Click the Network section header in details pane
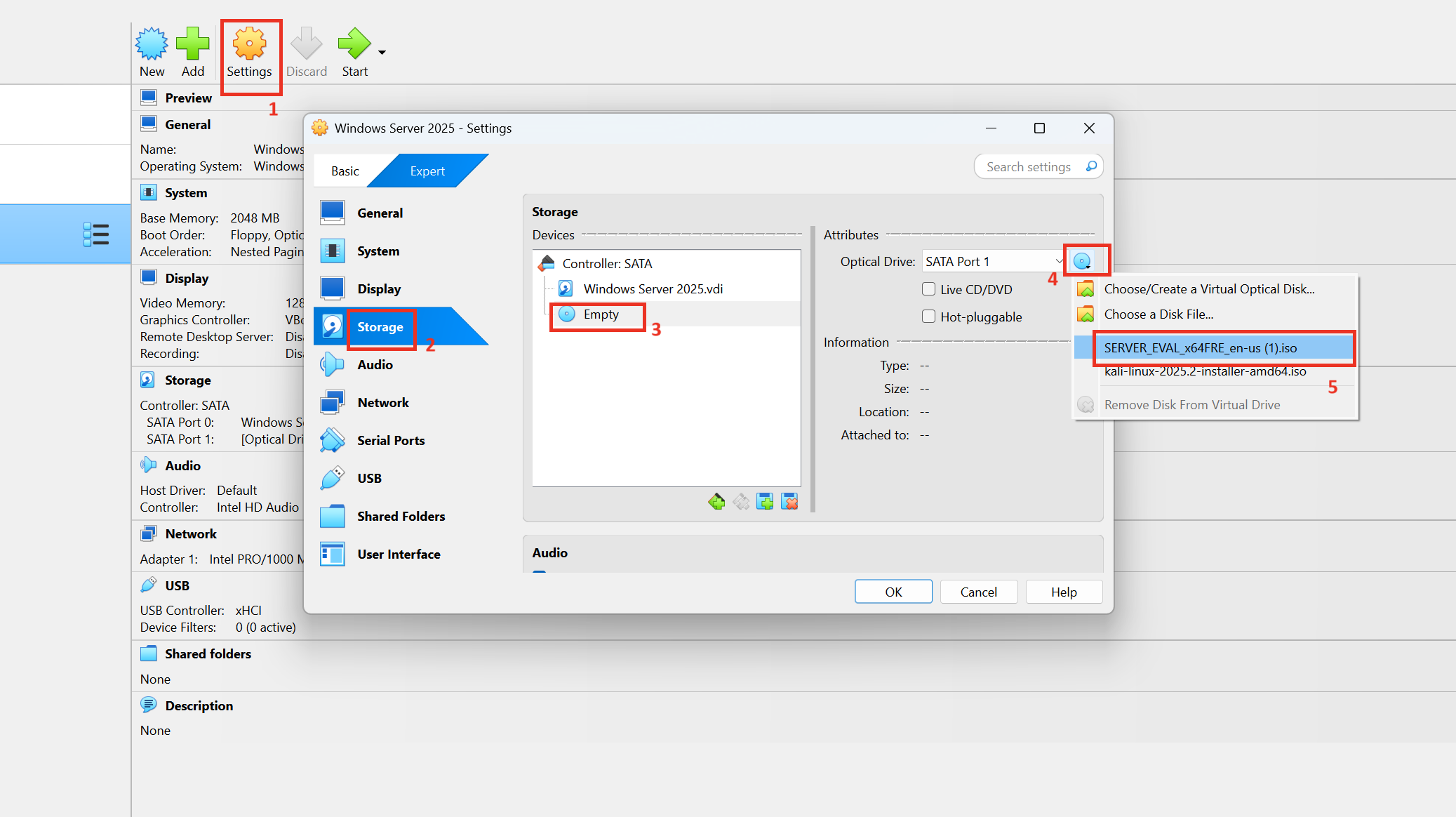This screenshot has height=817, width=1456. (191, 533)
